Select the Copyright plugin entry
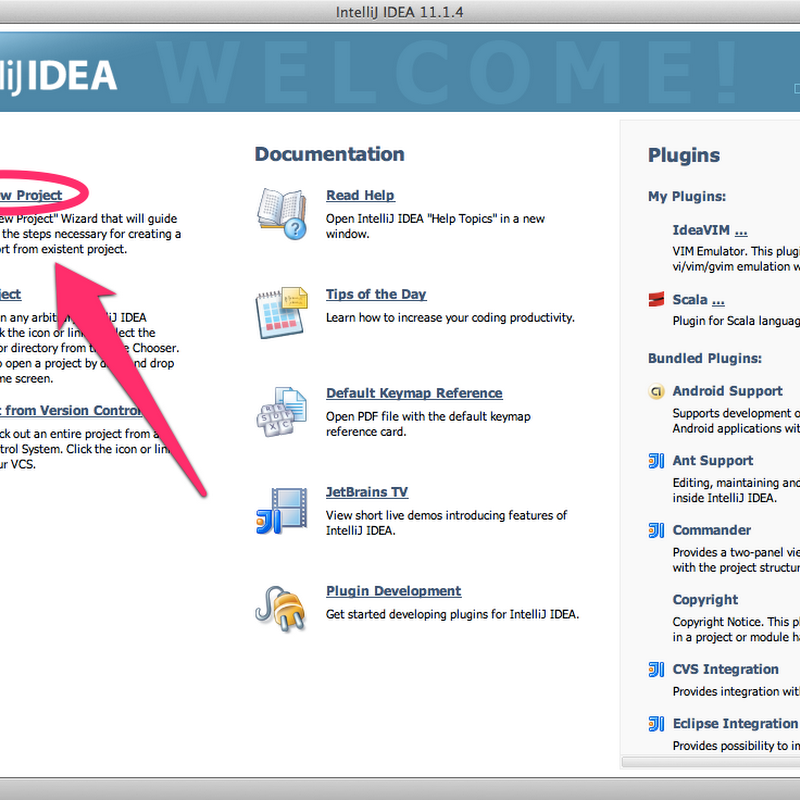 (x=705, y=600)
